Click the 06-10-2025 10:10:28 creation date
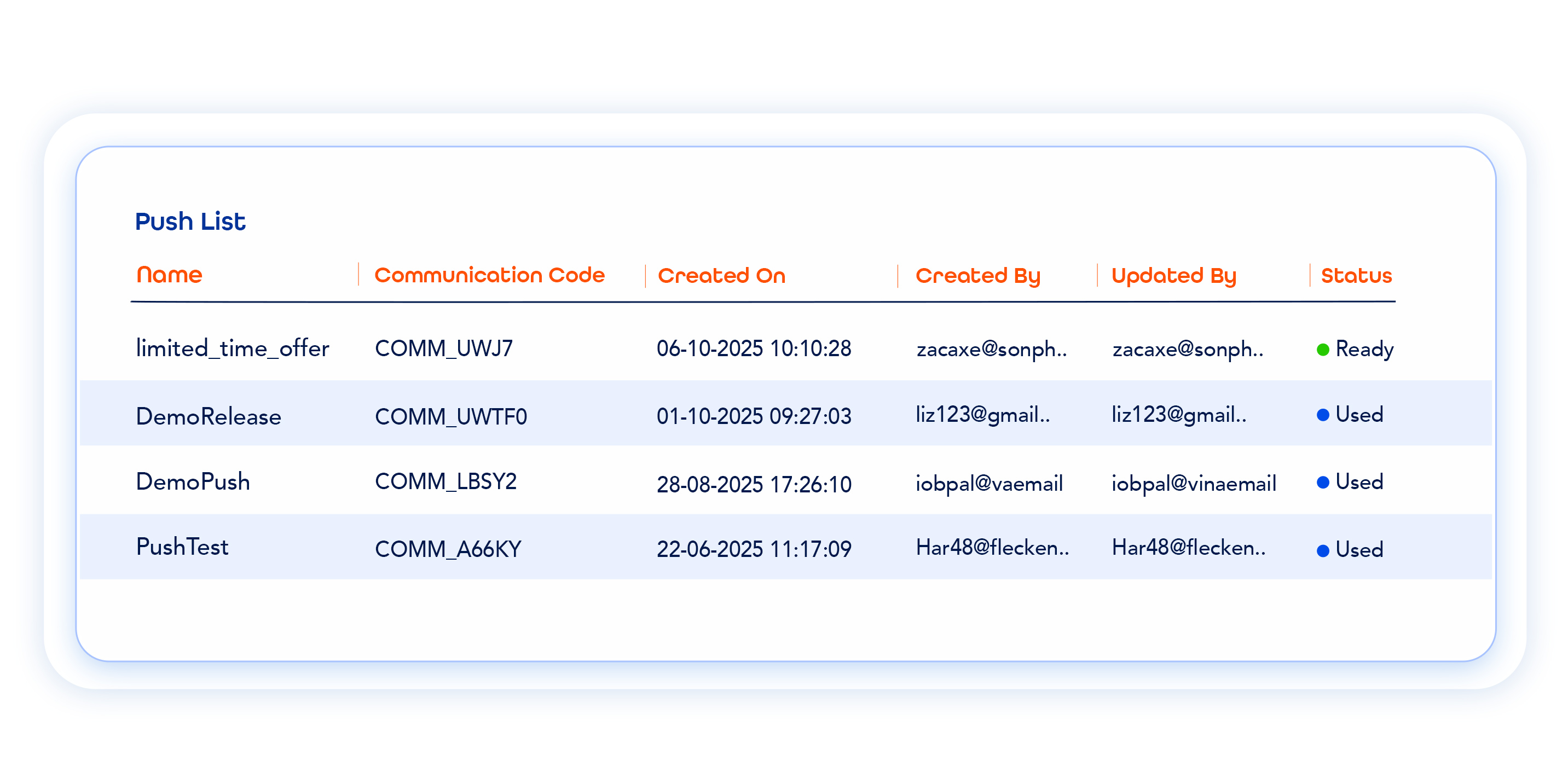The image size is (1568, 784). (754, 349)
